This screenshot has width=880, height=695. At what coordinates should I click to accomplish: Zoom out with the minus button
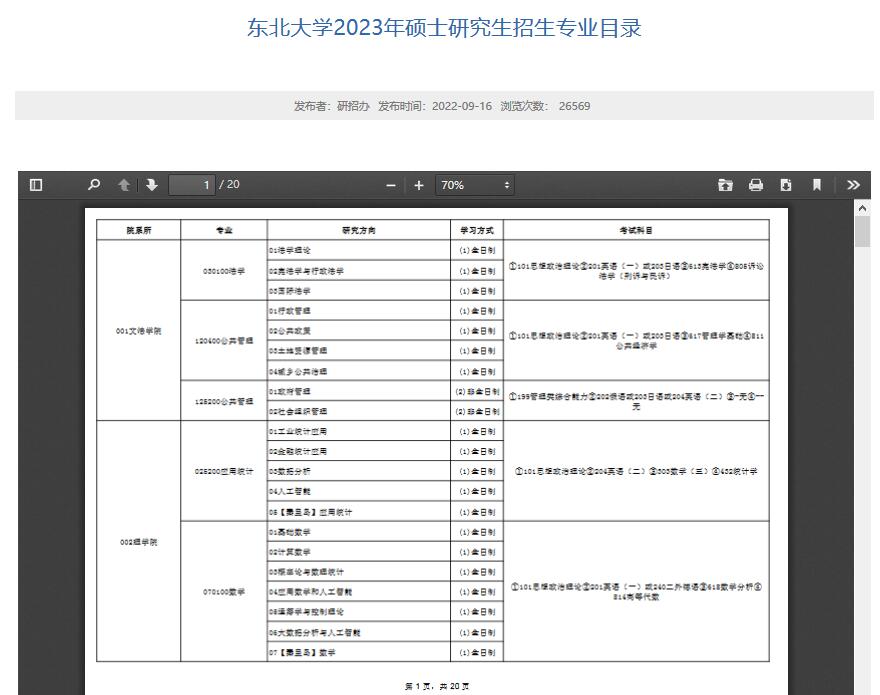[391, 185]
